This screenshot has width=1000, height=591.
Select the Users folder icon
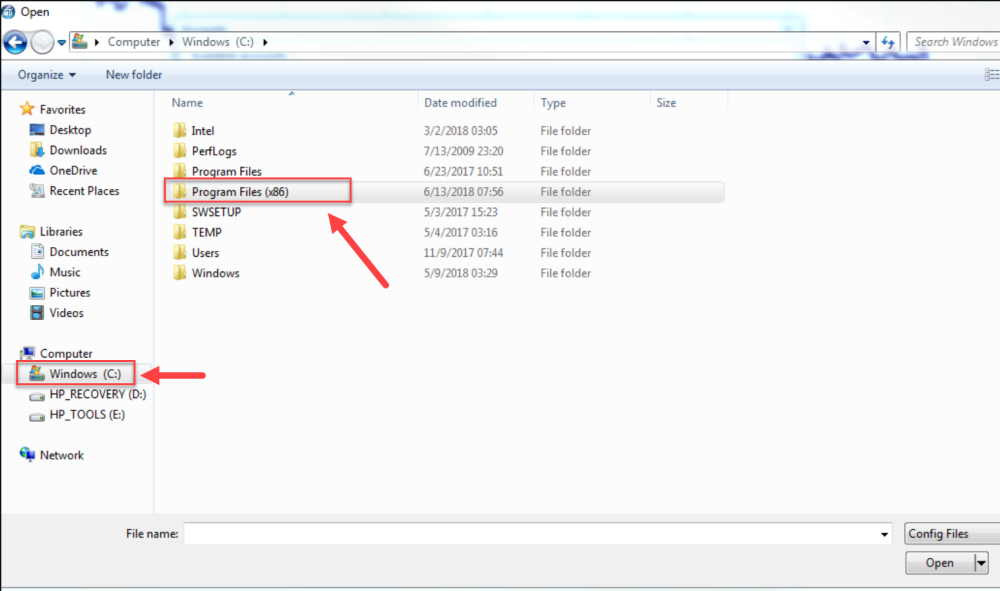(180, 252)
